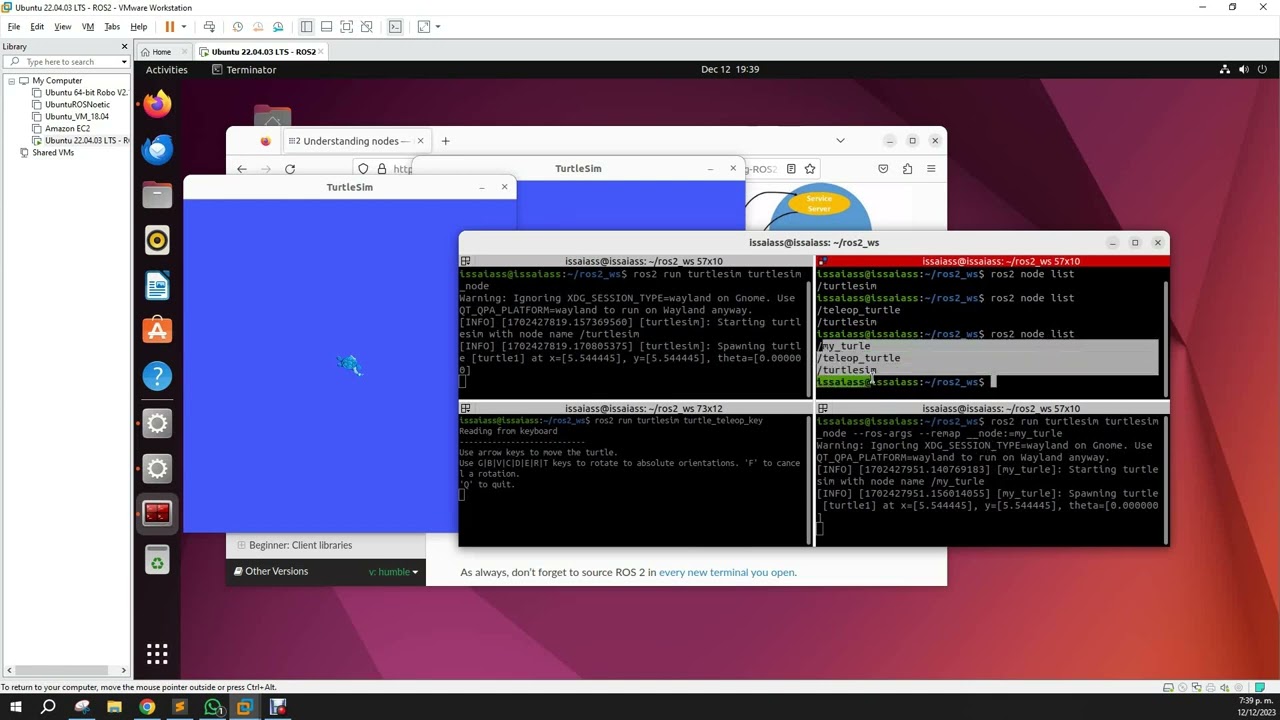The height and width of the screenshot is (720, 1280).
Task: Open the VM menu
Action: [x=88, y=27]
